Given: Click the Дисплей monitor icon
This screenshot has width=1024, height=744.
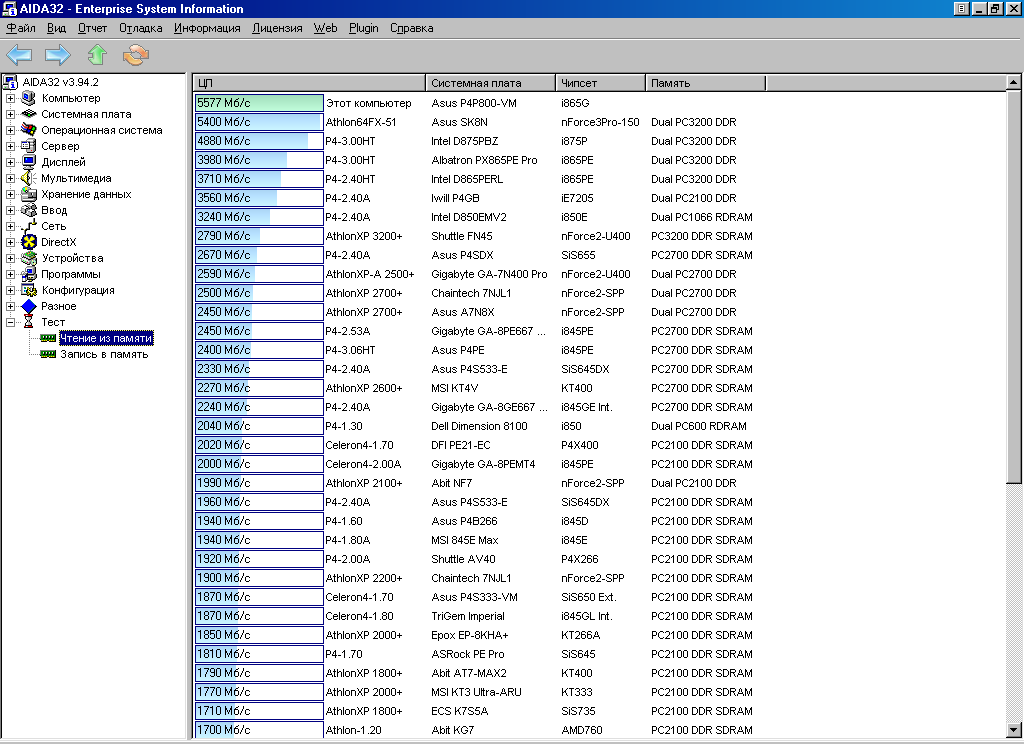Looking at the screenshot, I should tap(29, 162).
